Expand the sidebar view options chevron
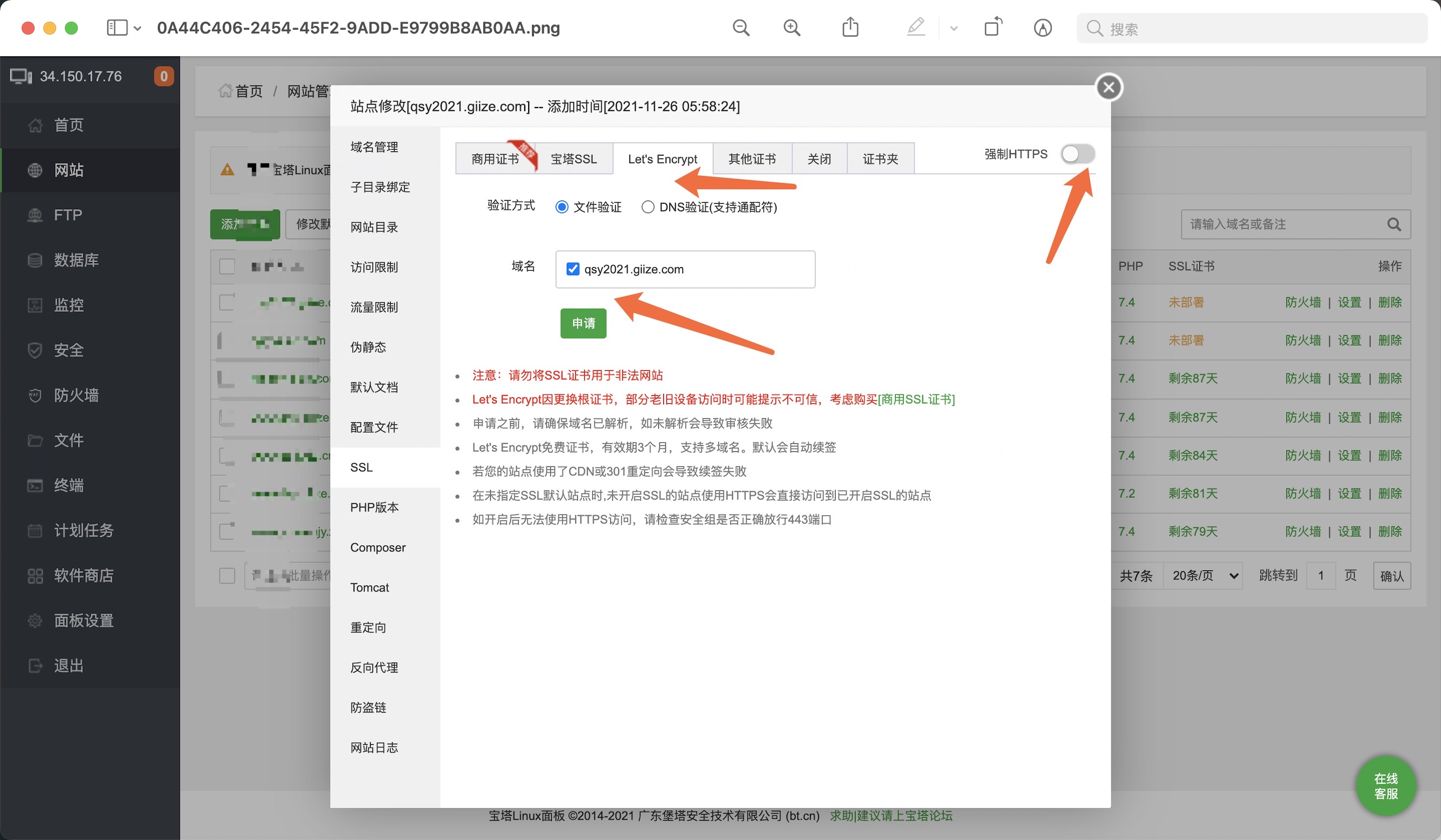 coord(137,28)
